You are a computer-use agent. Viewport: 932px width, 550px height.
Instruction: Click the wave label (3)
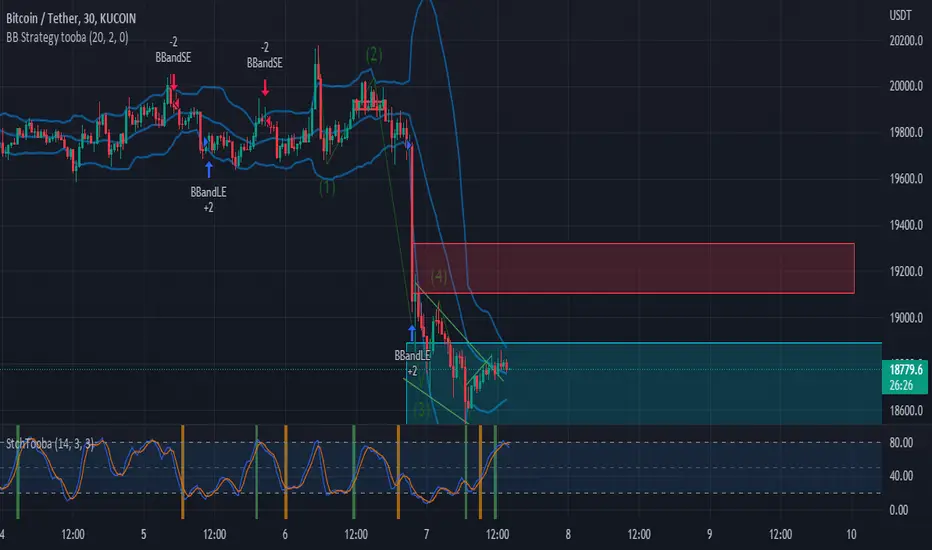(421, 410)
